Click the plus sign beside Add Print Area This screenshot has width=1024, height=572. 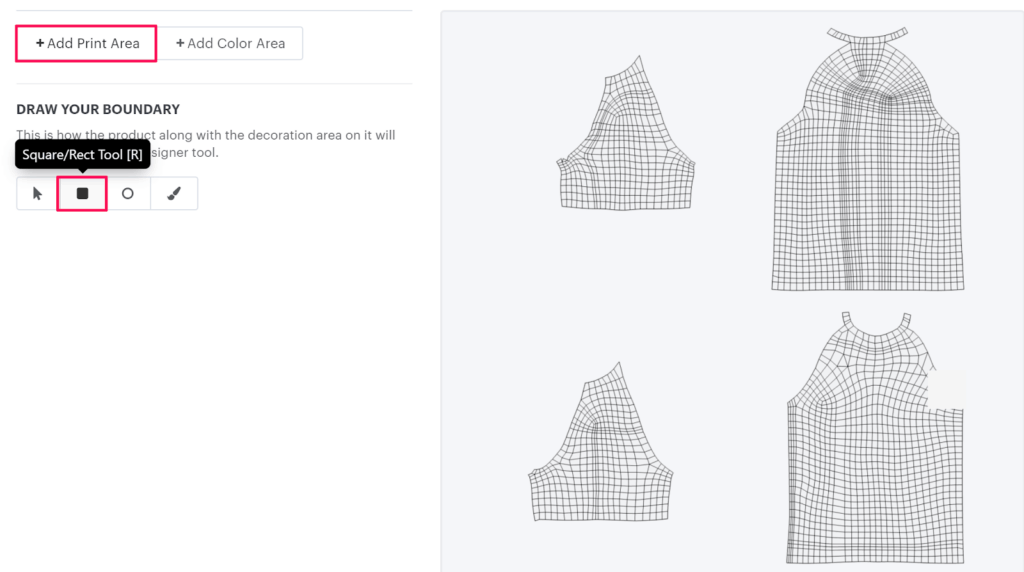coord(40,44)
